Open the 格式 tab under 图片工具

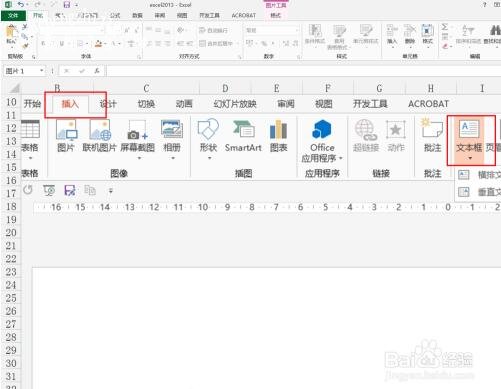pos(275,16)
